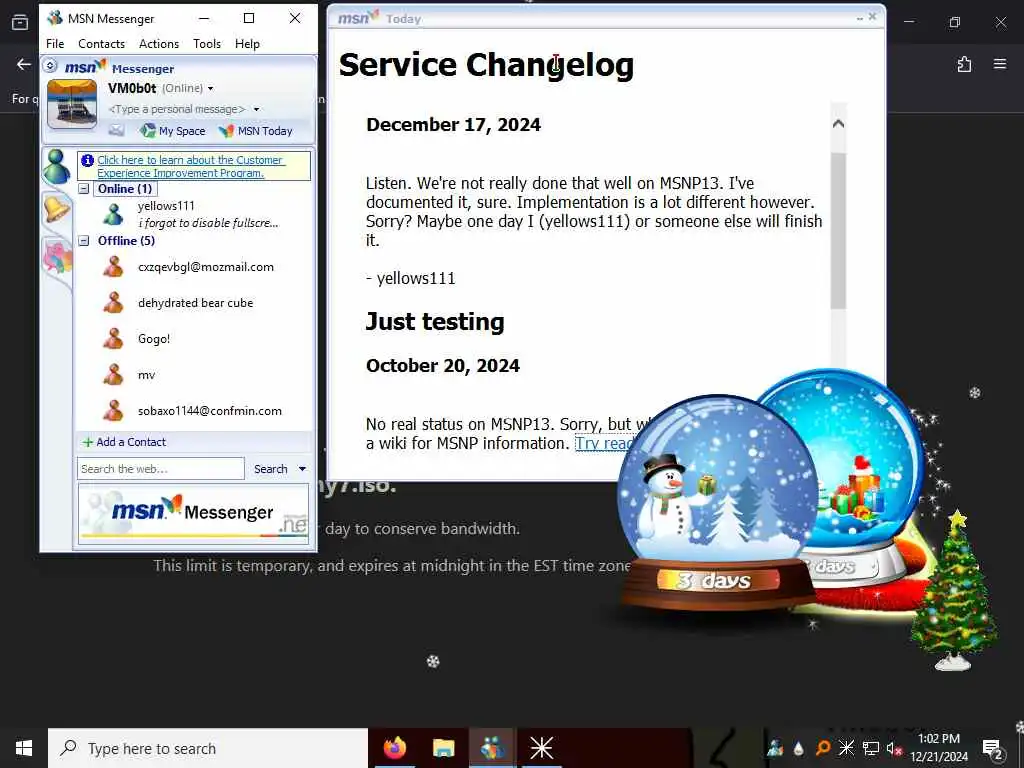Click the Service Changelog scrollbar thumb
The width and height of the screenshot is (1024, 768).
coord(839,230)
